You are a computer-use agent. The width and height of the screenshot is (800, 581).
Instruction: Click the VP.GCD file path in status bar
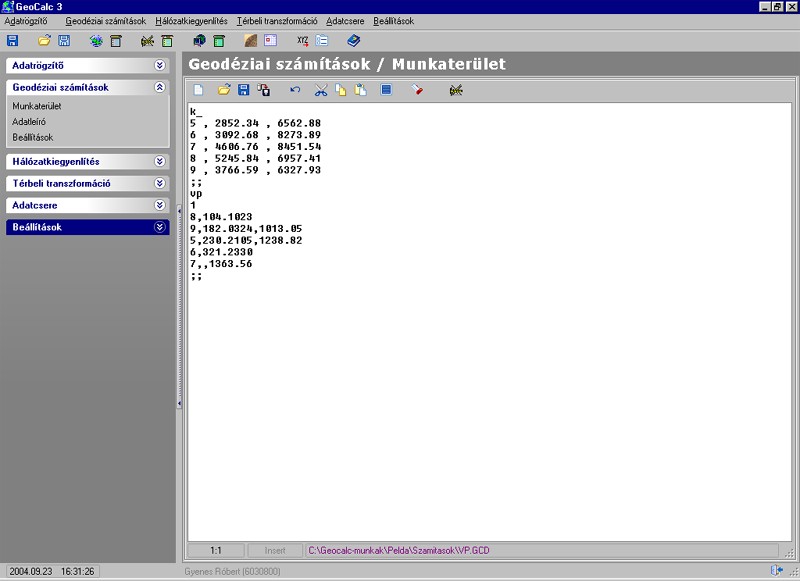point(398,550)
